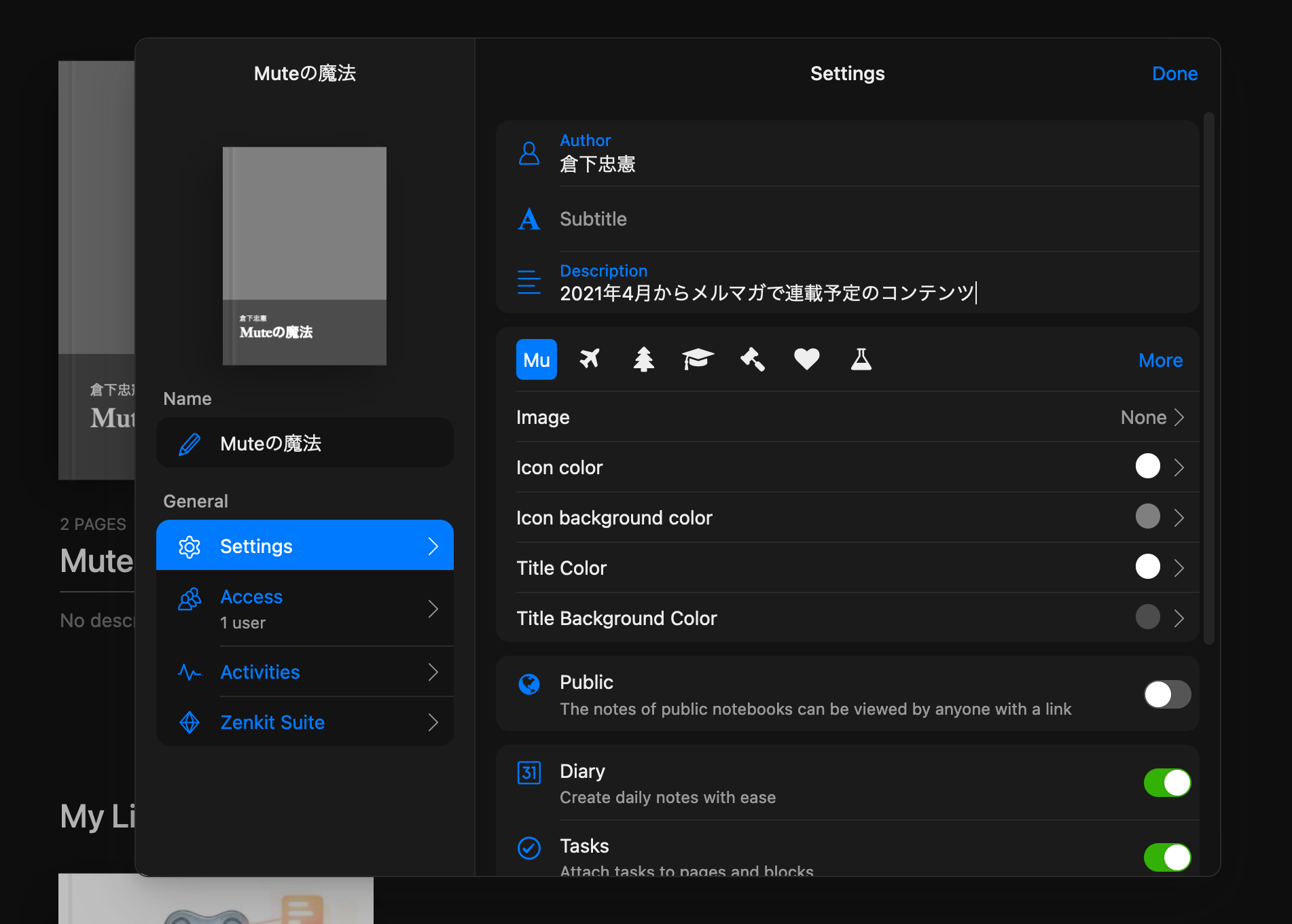Disable the Tasks toggle
The image size is (1292, 924).
coord(1166,857)
